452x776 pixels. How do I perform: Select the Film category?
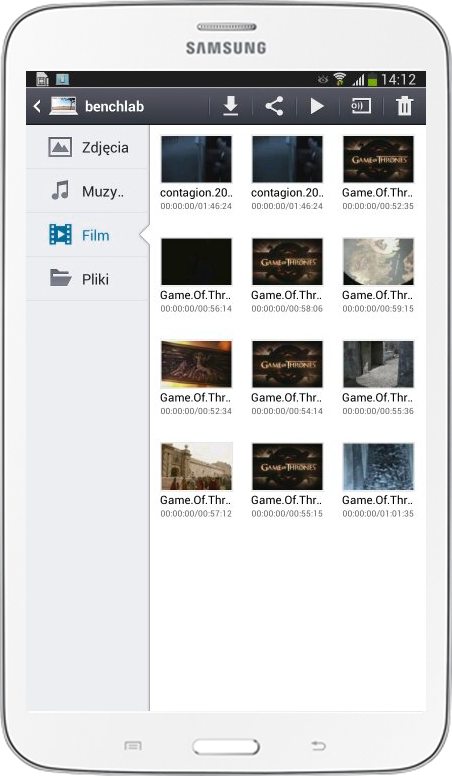[88, 235]
